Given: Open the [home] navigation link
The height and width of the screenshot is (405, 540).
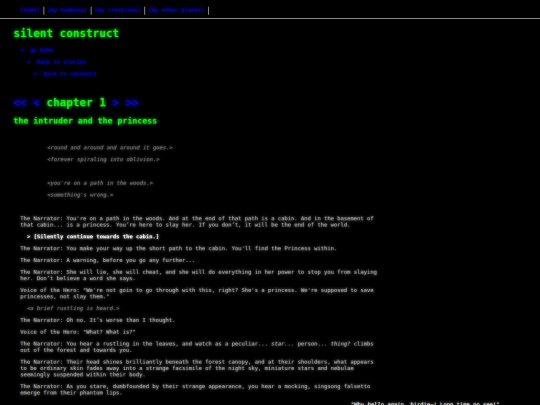Looking at the screenshot, I should point(30,10).
